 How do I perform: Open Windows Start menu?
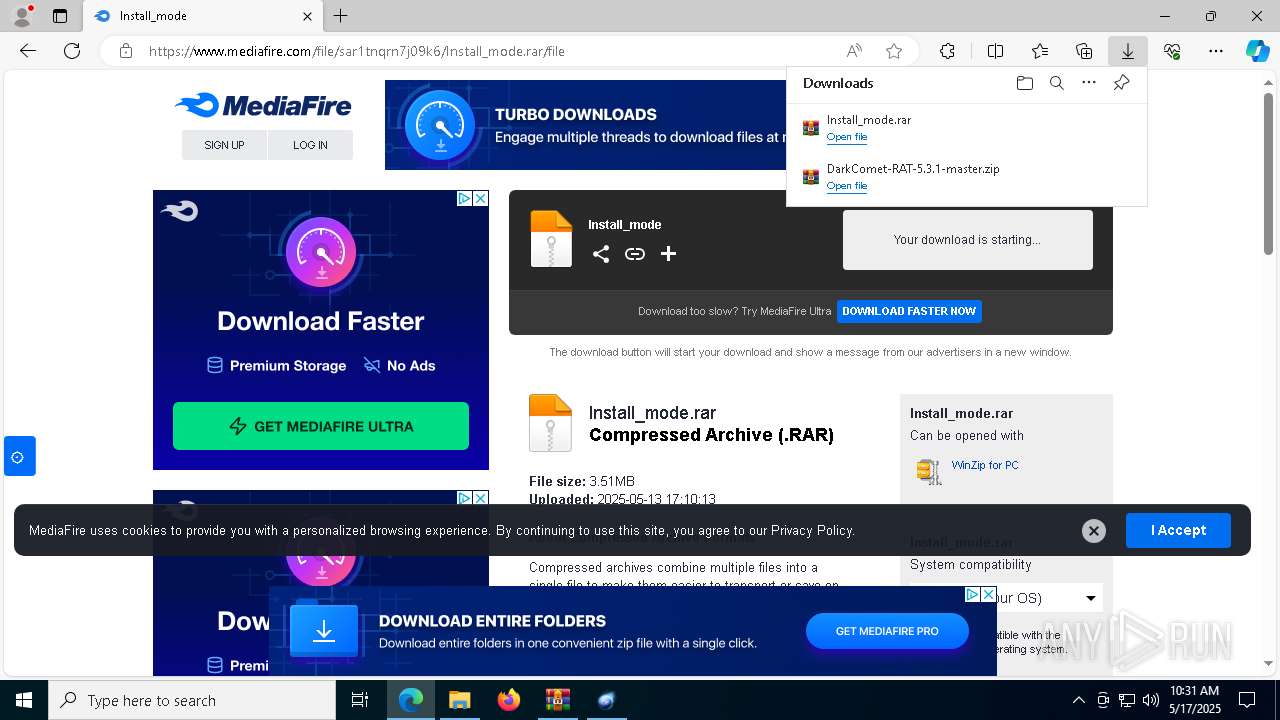pos(24,700)
